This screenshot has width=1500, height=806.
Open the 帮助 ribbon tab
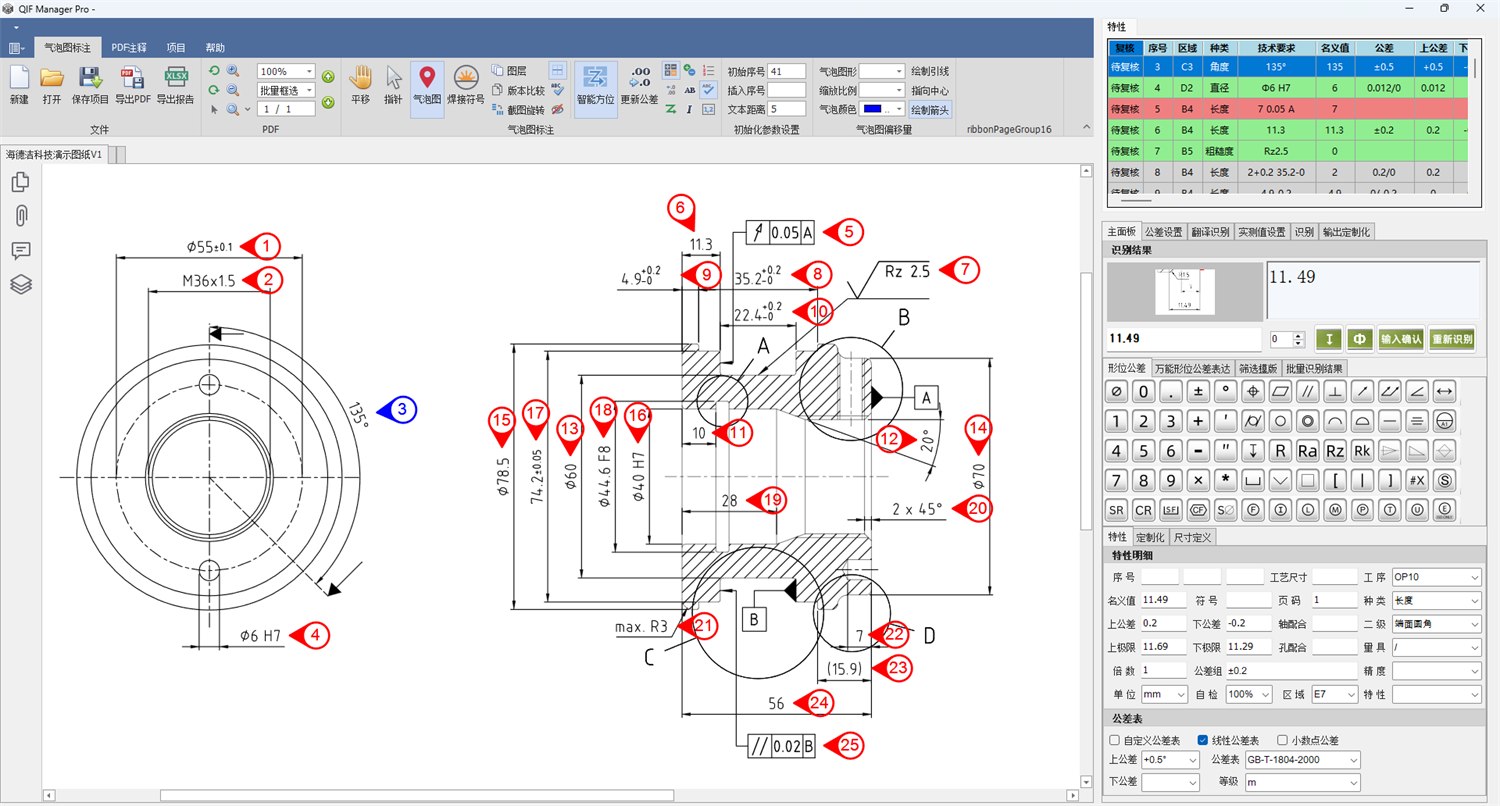pyautogui.click(x=215, y=47)
